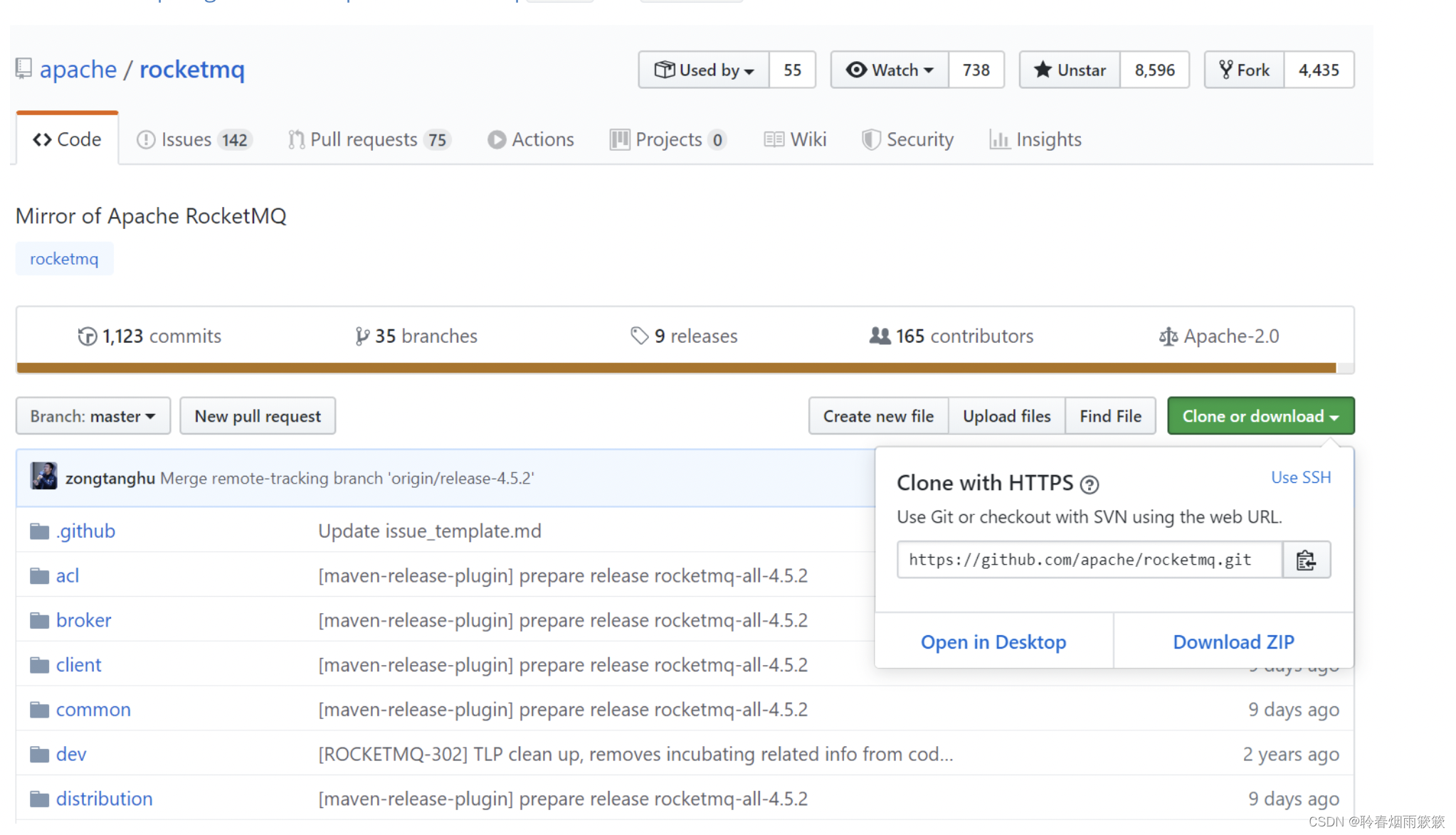Click the Apache-2.0 license scale icon
The image size is (1456, 835).
[1168, 336]
